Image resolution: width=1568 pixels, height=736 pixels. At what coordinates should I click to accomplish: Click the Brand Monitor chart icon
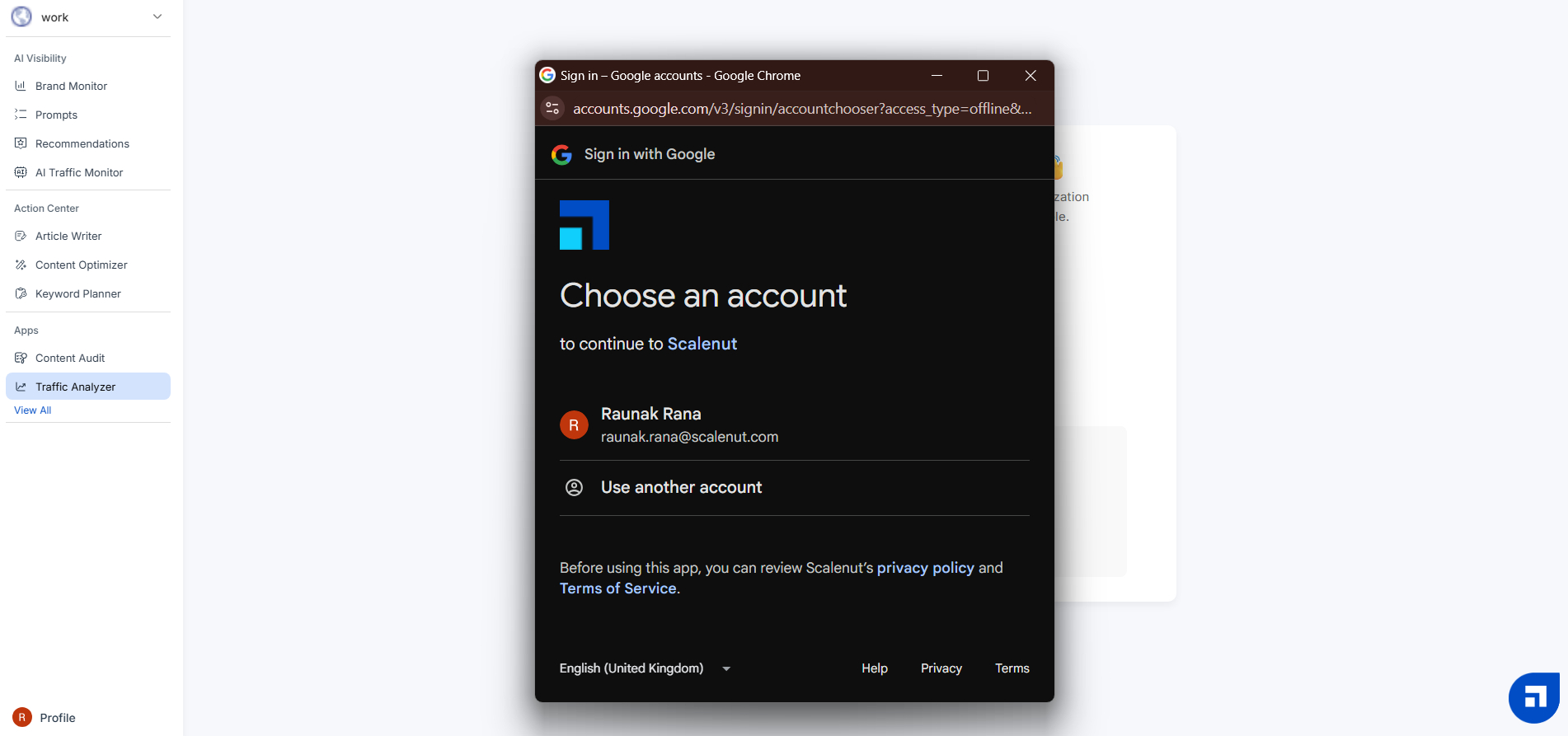pos(21,86)
